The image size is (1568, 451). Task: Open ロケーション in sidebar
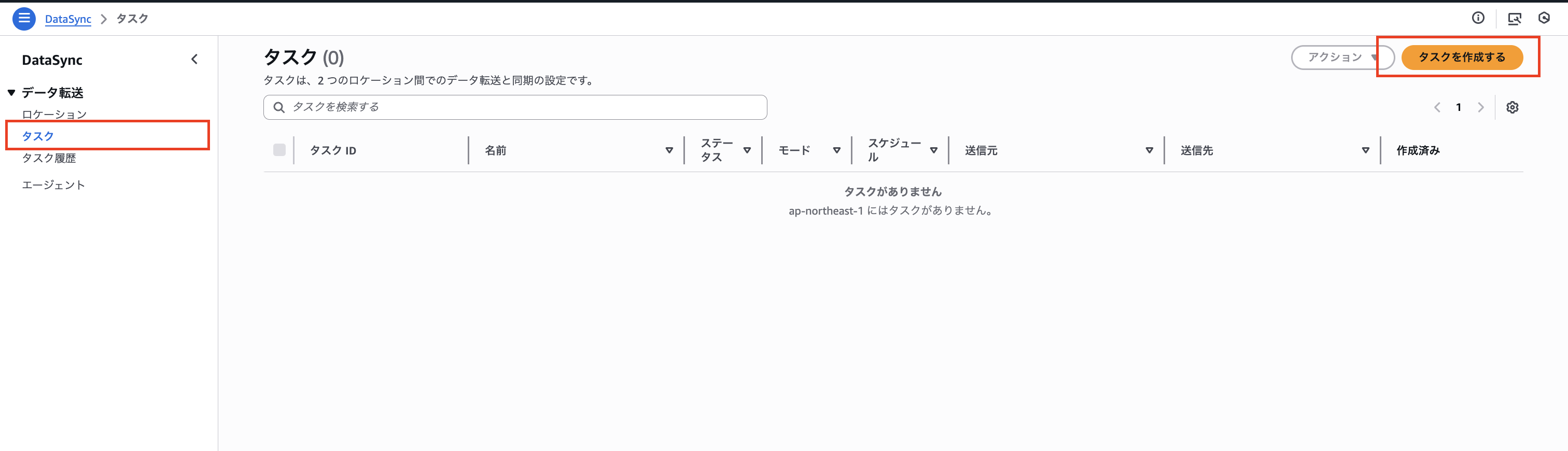54,114
